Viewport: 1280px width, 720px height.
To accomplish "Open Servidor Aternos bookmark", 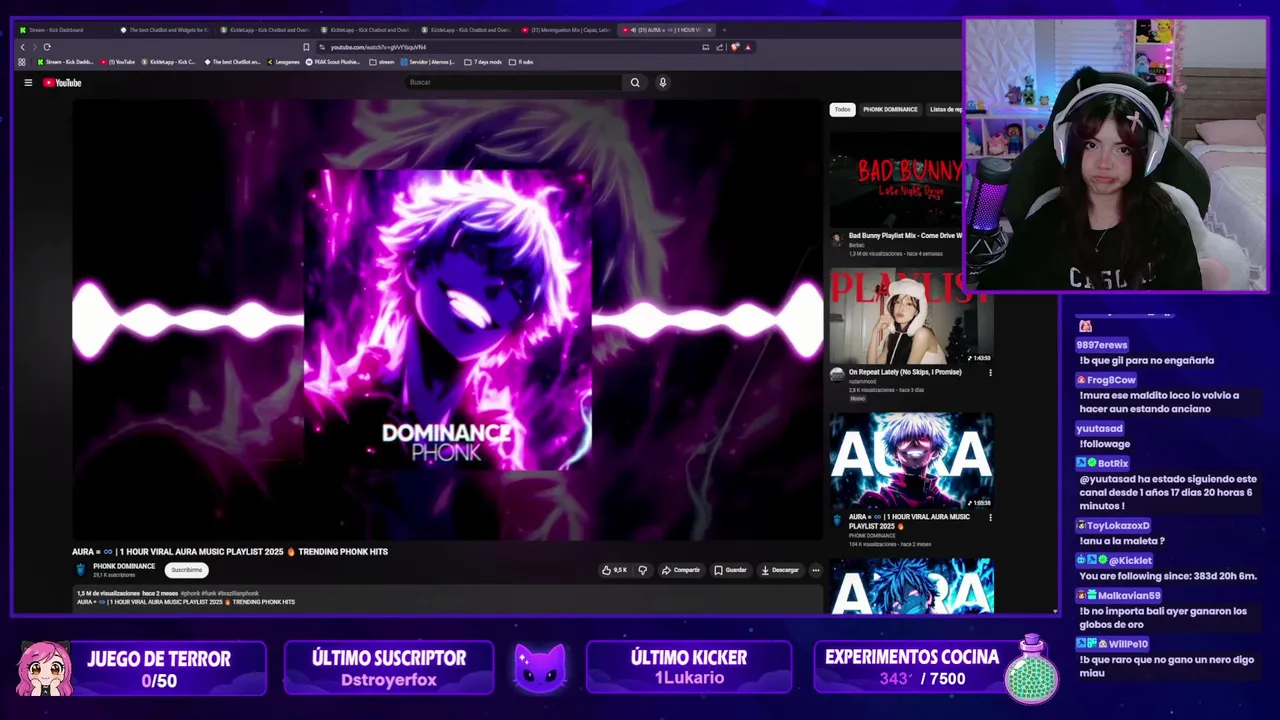I will 430,62.
